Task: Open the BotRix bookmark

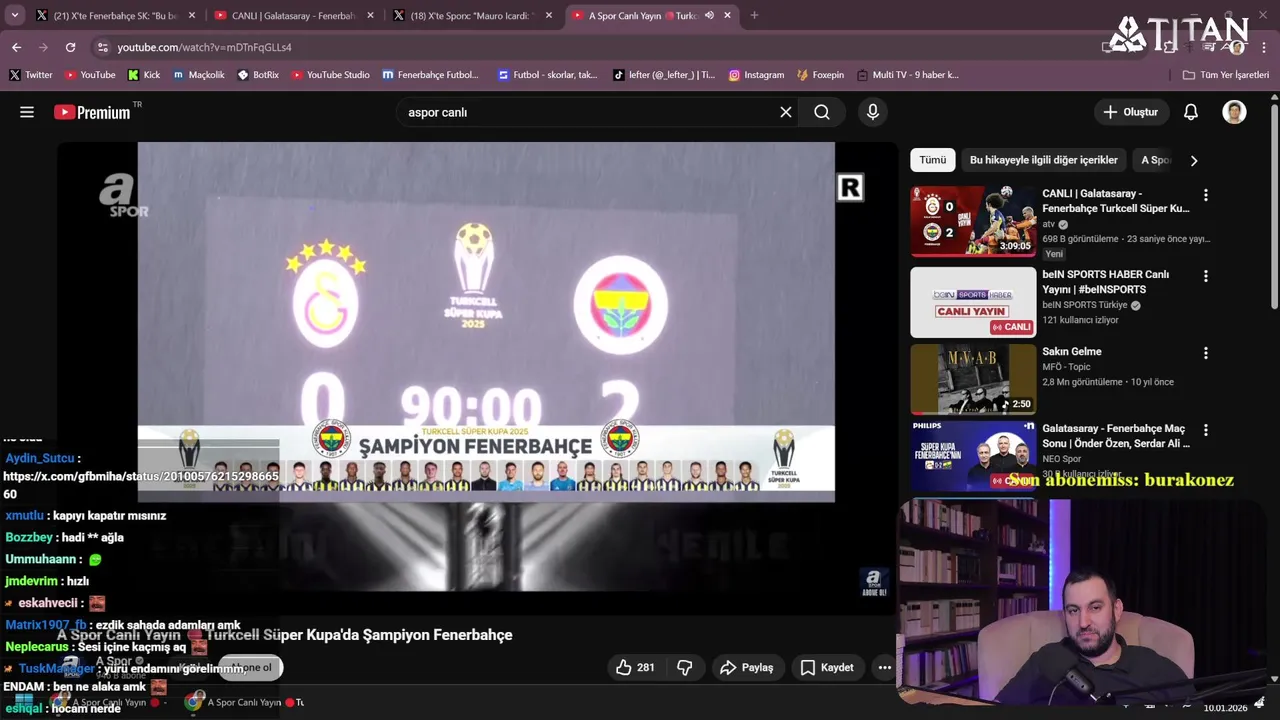Action: coord(258,75)
